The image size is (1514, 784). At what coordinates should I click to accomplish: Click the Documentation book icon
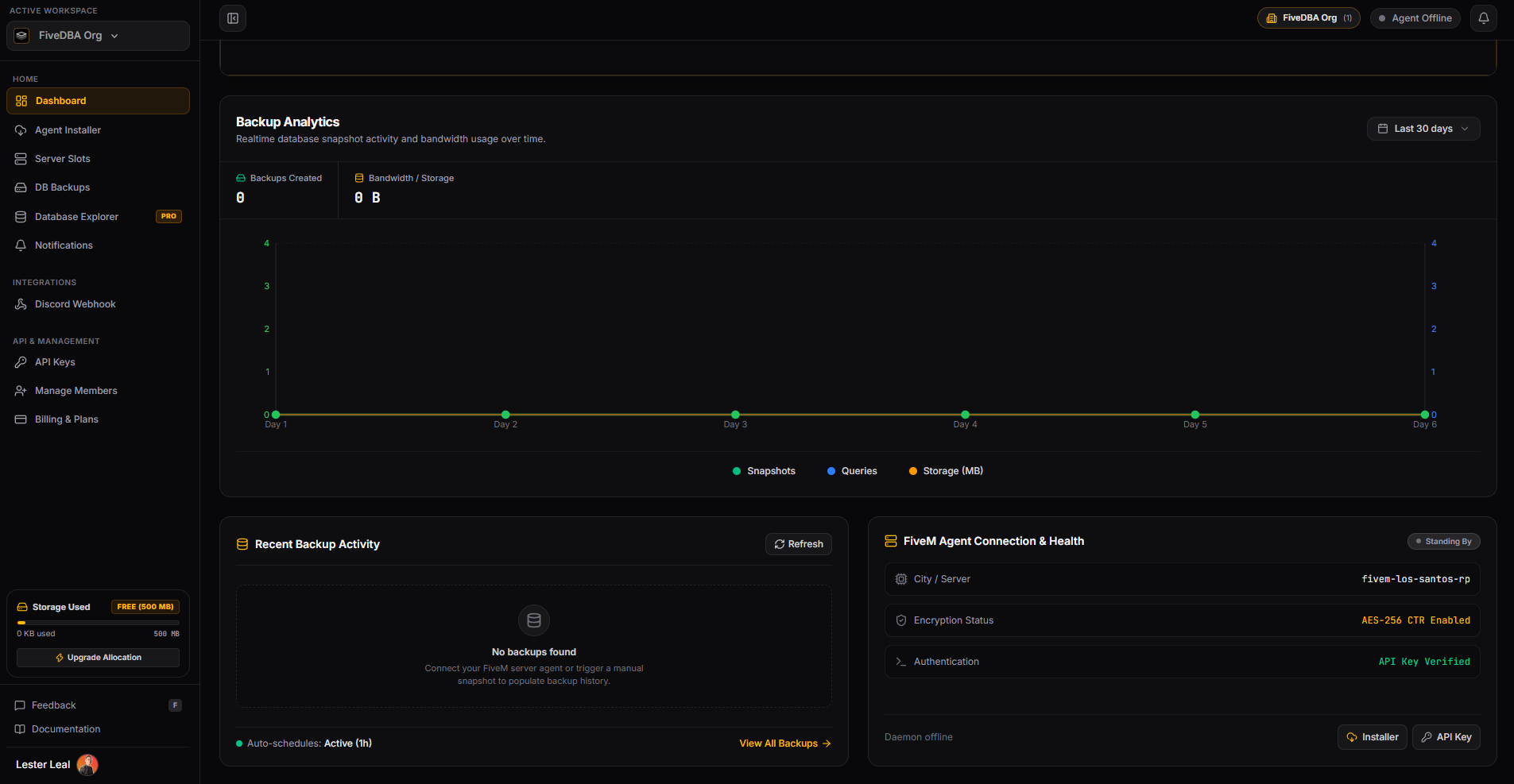[20, 729]
